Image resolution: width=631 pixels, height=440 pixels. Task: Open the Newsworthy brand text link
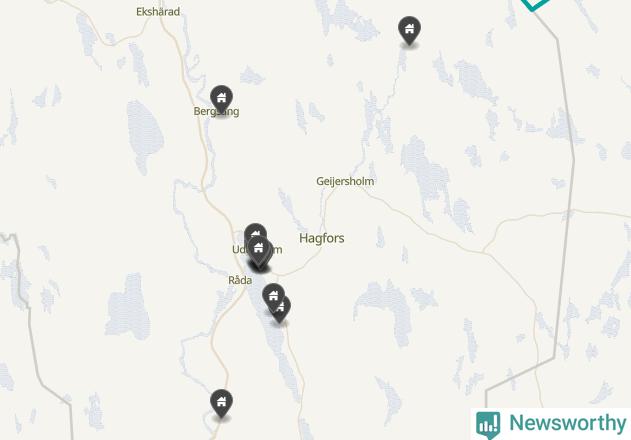coord(568,423)
